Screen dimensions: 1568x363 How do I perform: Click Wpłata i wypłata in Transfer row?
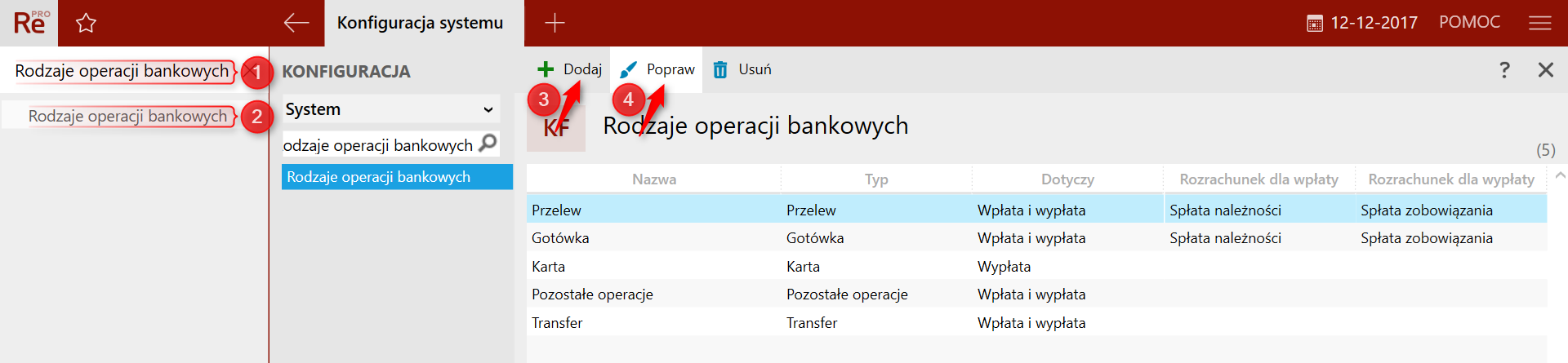coord(1031,323)
